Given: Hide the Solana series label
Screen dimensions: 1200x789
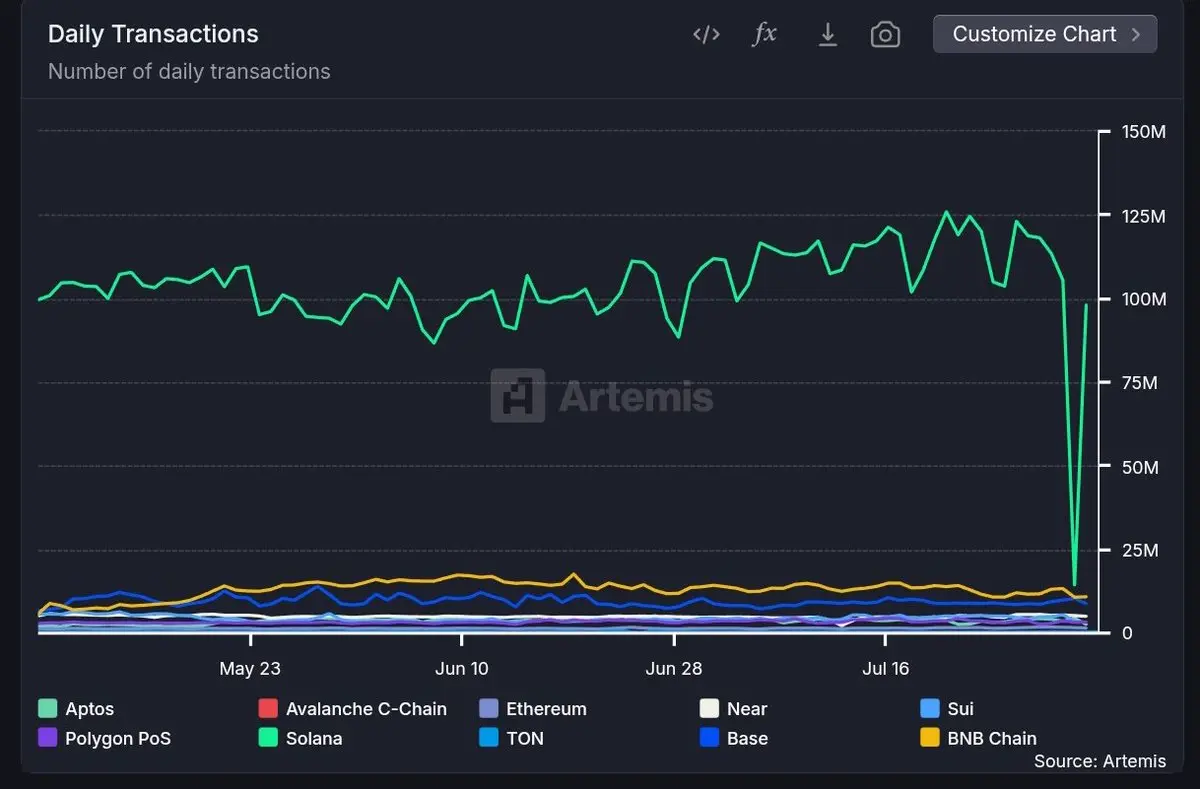Looking at the screenshot, I should point(314,739).
